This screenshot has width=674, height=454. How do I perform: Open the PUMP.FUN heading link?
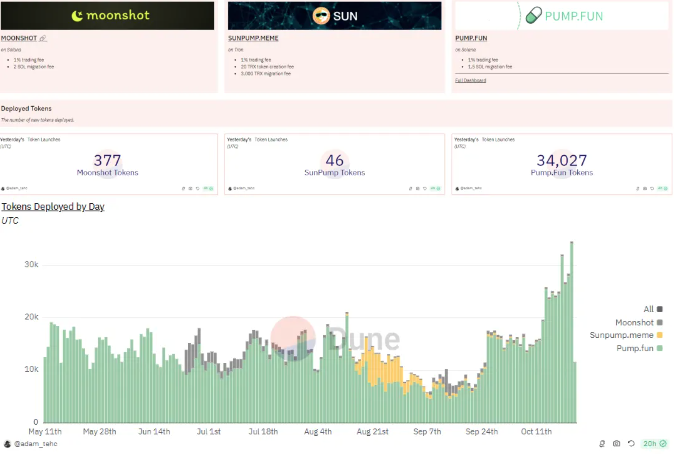click(x=471, y=38)
